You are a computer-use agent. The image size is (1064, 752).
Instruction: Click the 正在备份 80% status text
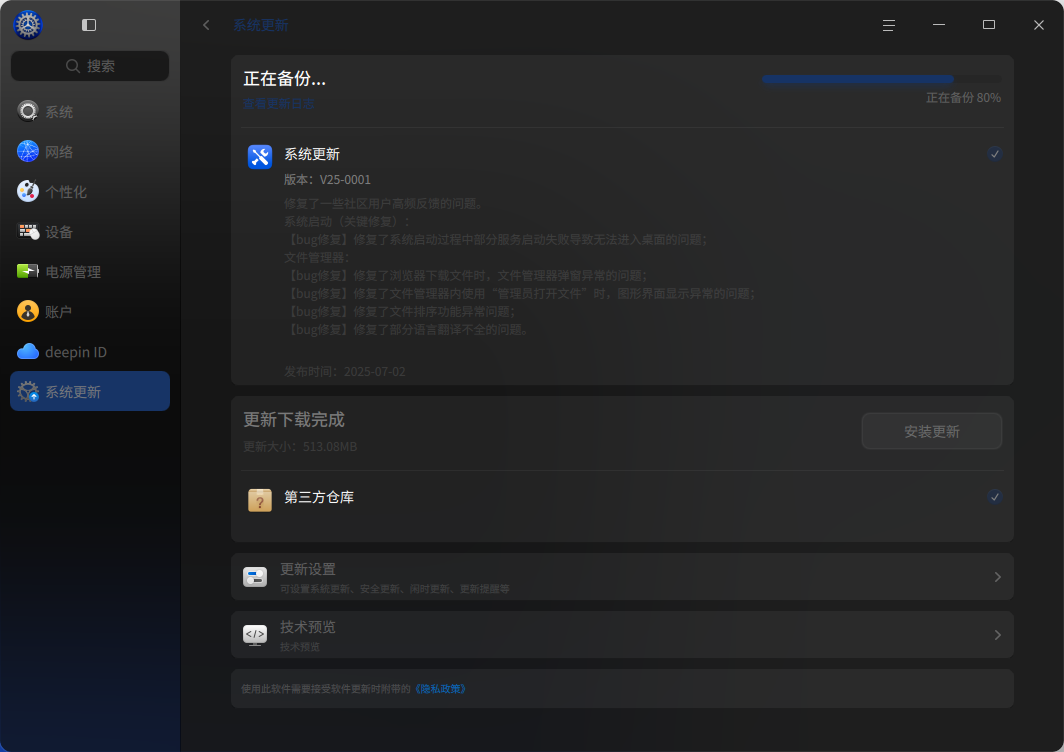tap(963, 98)
